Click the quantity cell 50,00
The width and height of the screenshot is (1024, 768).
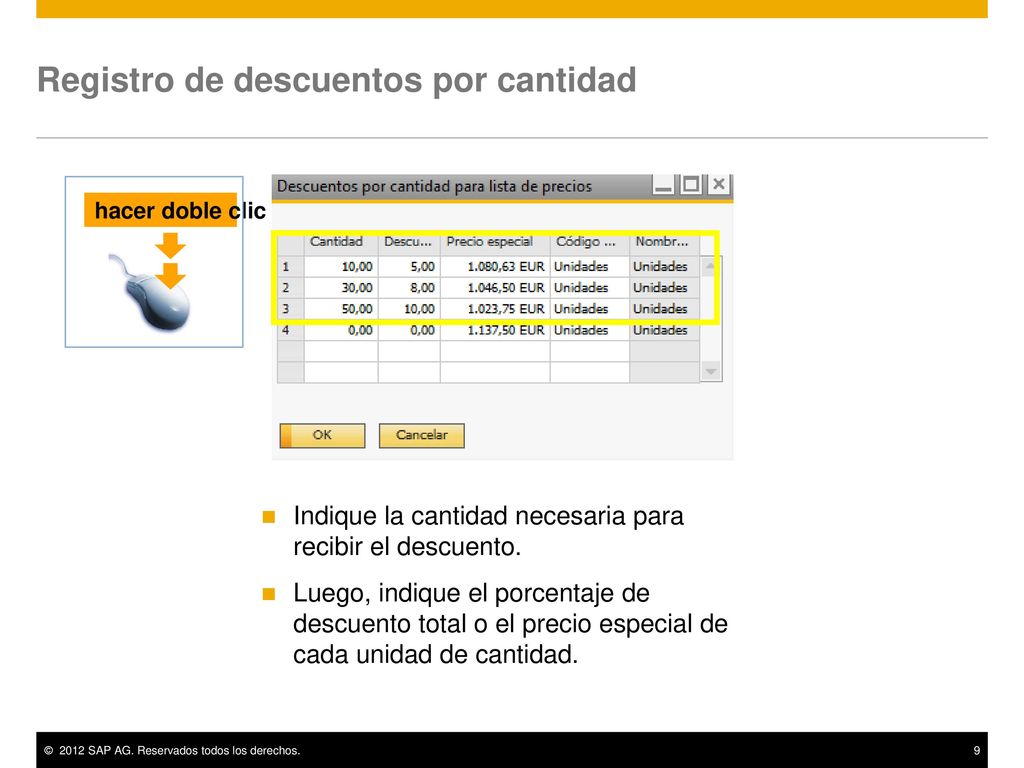(x=341, y=309)
